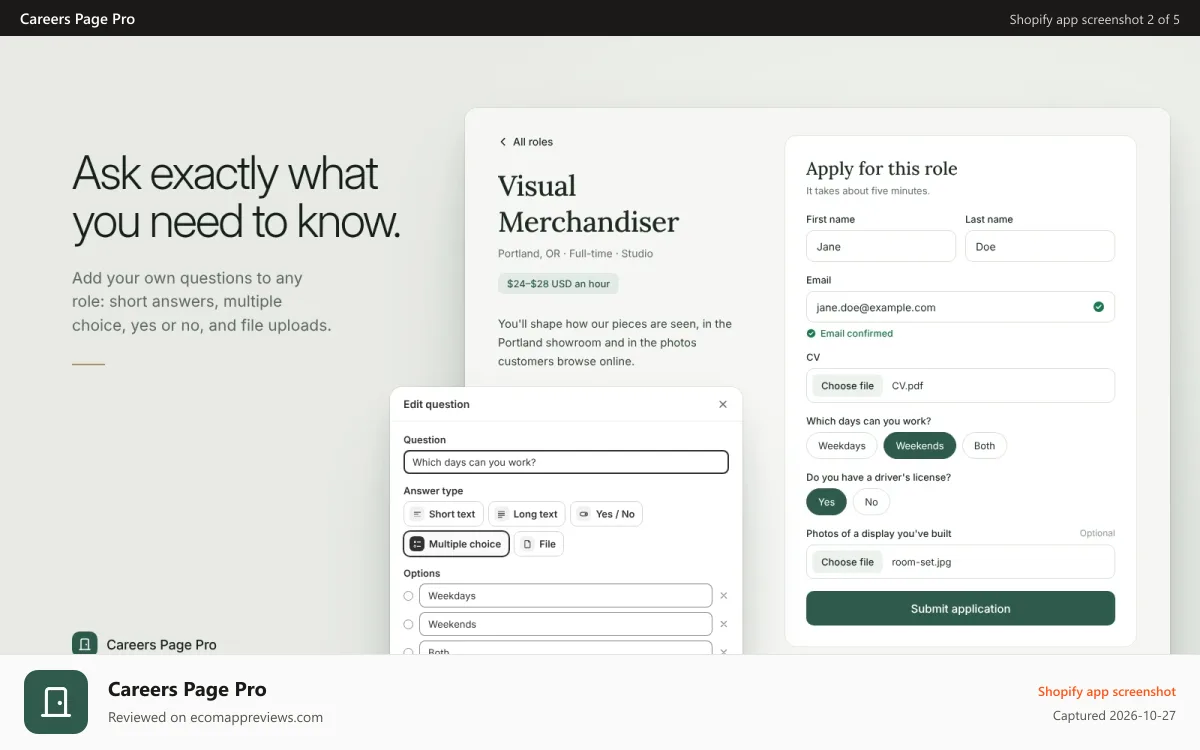Edit the Weekdays option field
The width and height of the screenshot is (1200, 750).
point(566,596)
